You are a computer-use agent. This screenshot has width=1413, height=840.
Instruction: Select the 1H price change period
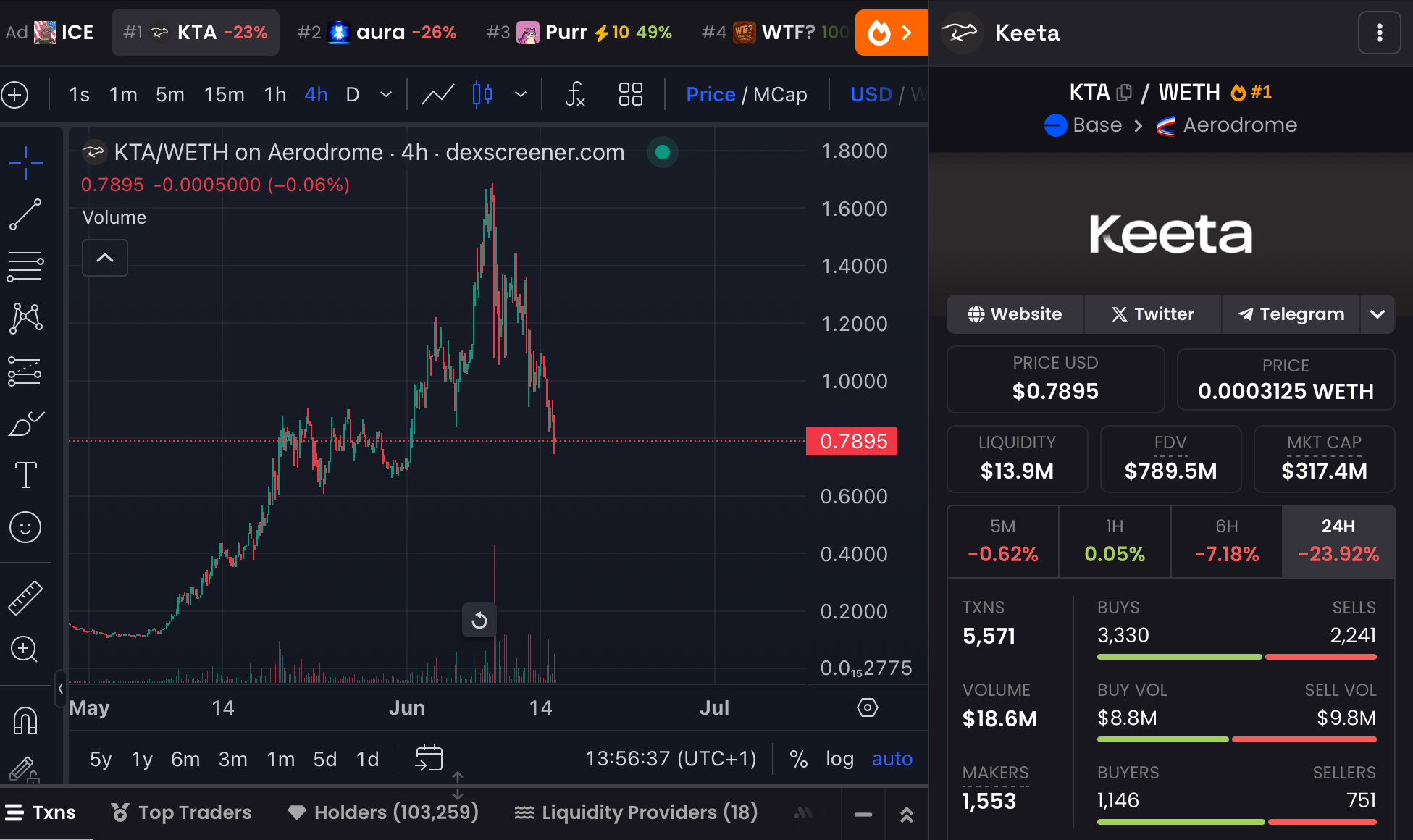[x=1115, y=542]
